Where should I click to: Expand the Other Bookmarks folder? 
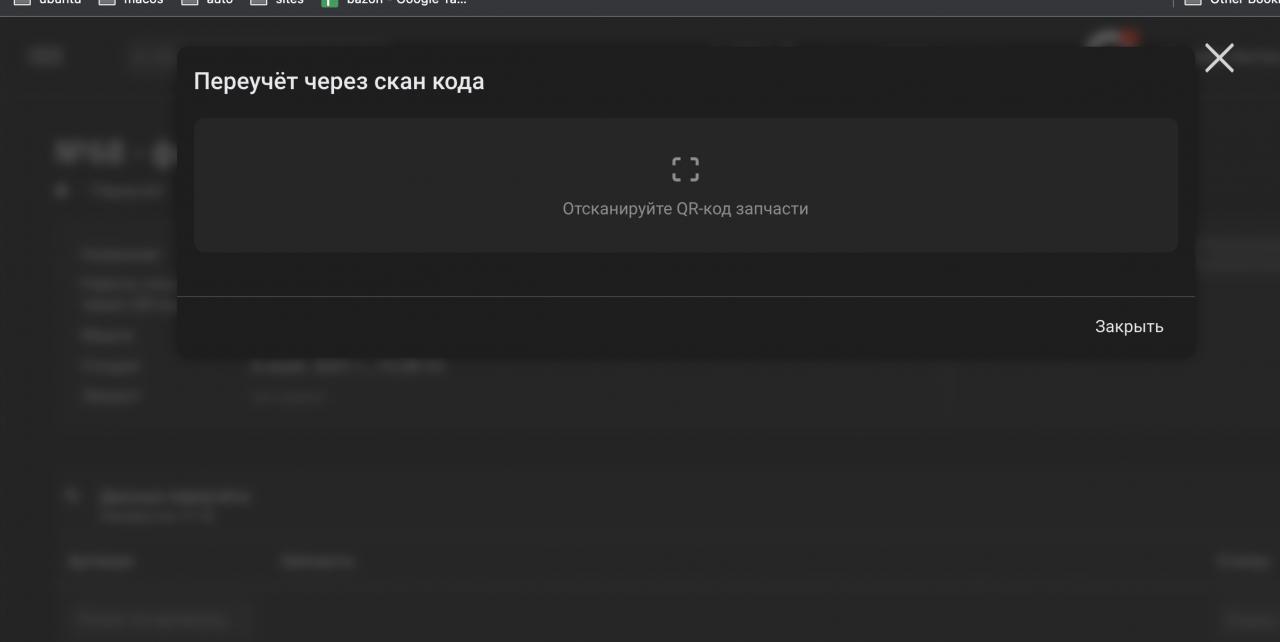click(x=1230, y=3)
